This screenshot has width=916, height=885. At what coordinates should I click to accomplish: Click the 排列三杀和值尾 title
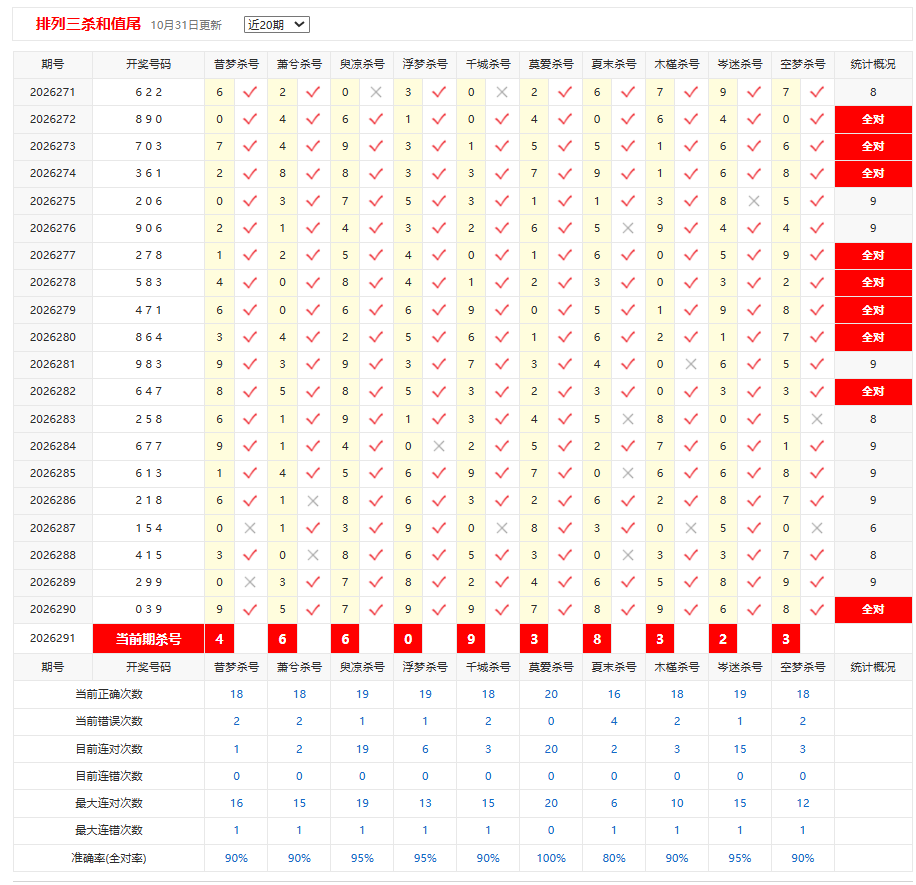(88, 24)
